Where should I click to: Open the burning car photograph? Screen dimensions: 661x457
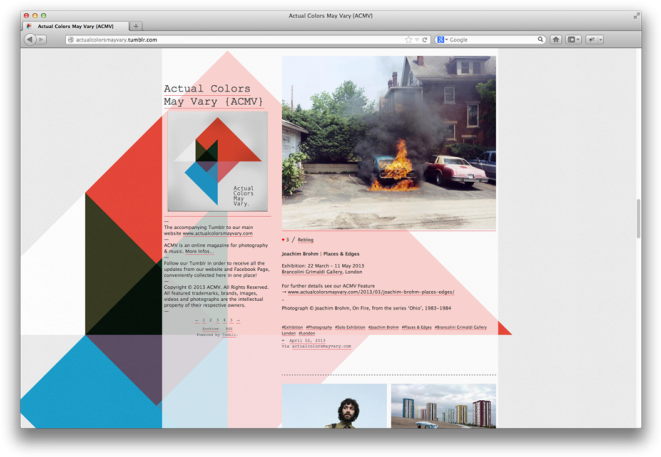click(388, 141)
